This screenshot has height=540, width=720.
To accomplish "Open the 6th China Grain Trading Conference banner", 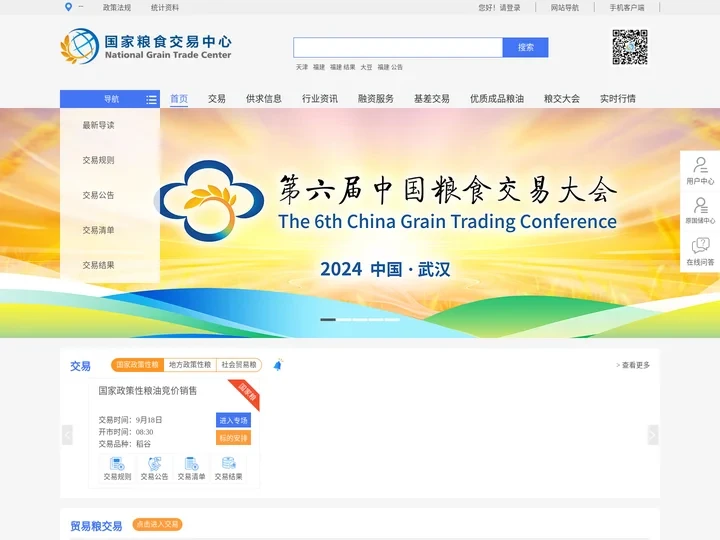I will pos(360,223).
